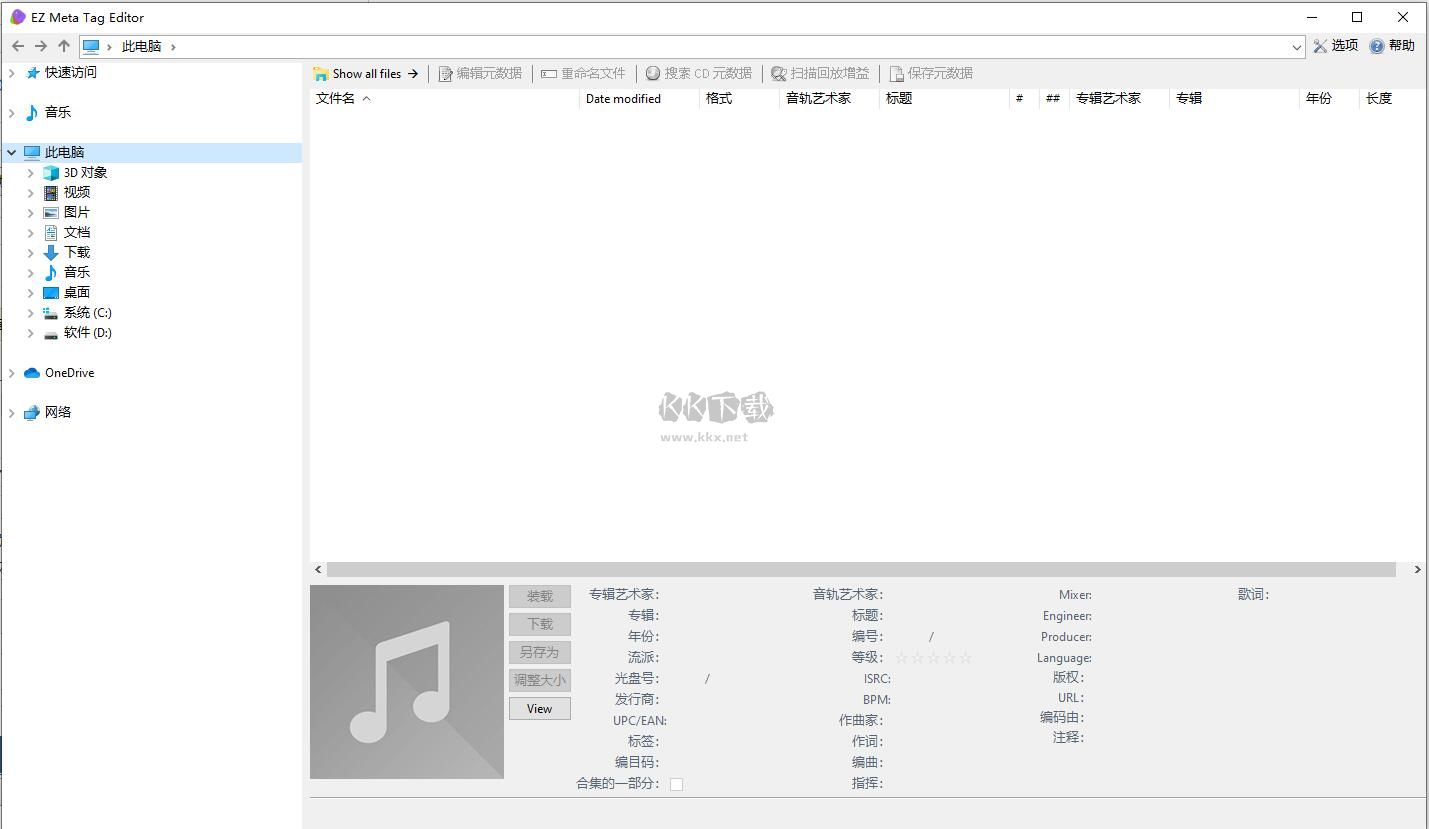Expand the 音乐 folder in the sidebar
Screen dimensions: 1429x829
[x=10, y=111]
